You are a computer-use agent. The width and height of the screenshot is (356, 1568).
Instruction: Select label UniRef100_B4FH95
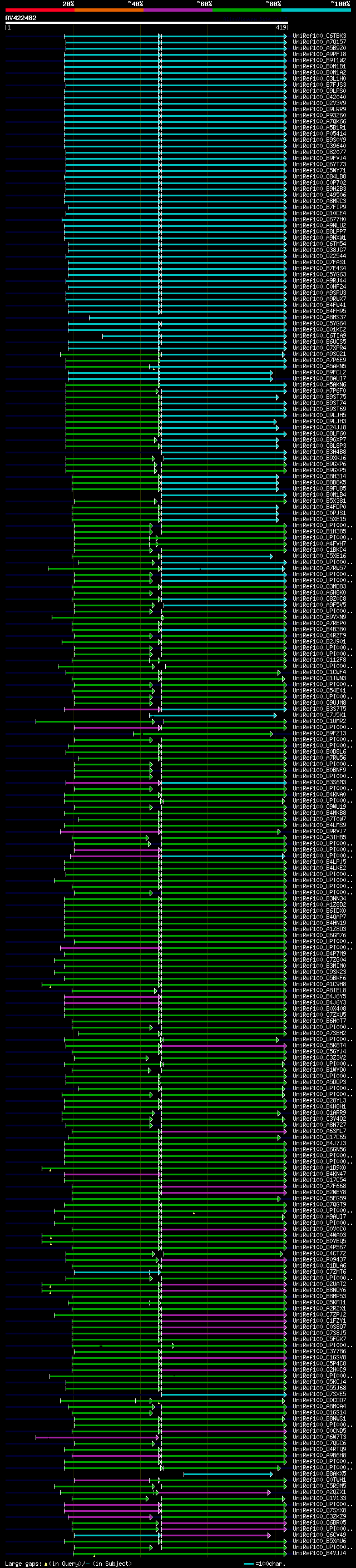[319, 311]
